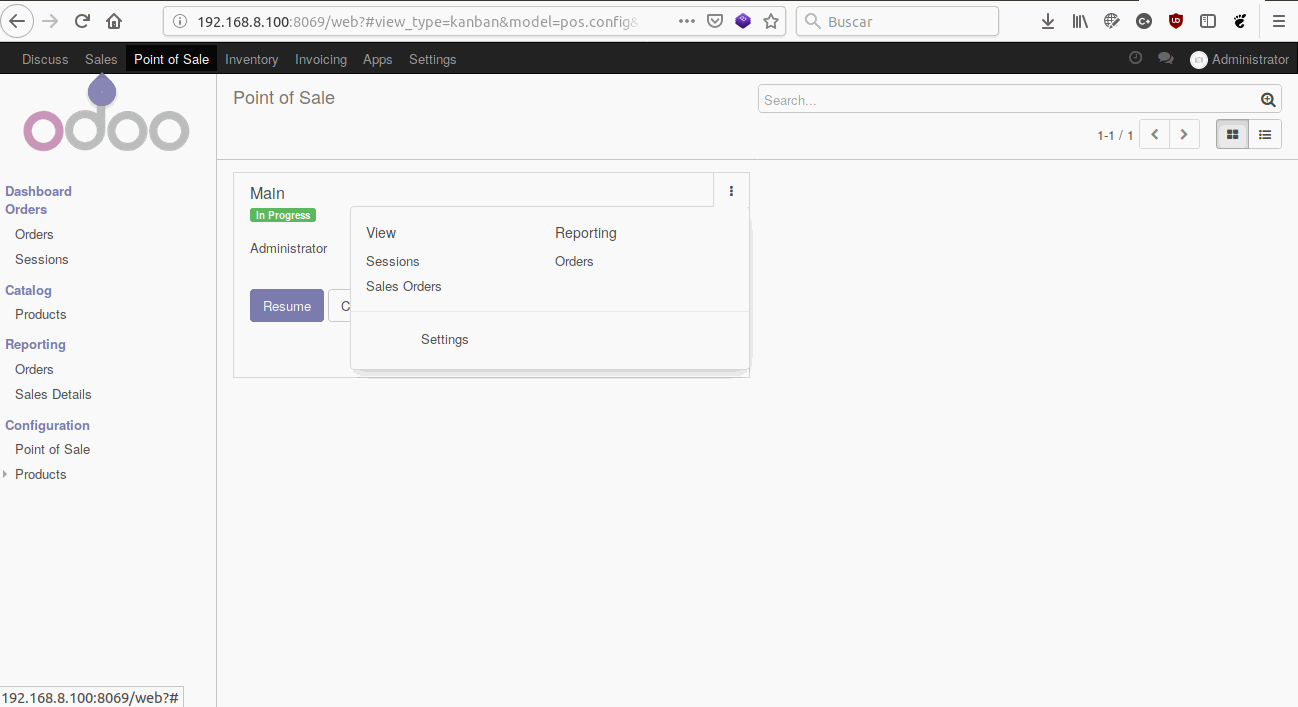Click the In Progress status badge
Viewport: 1298px width, 707px height.
282,214
